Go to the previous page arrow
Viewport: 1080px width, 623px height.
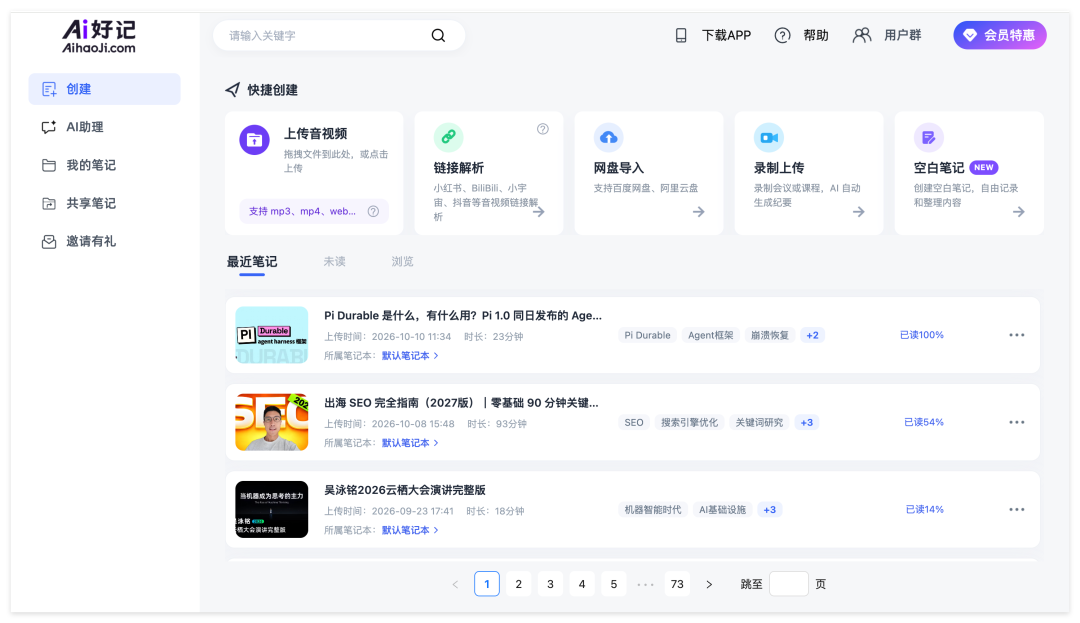pyautogui.click(x=455, y=584)
